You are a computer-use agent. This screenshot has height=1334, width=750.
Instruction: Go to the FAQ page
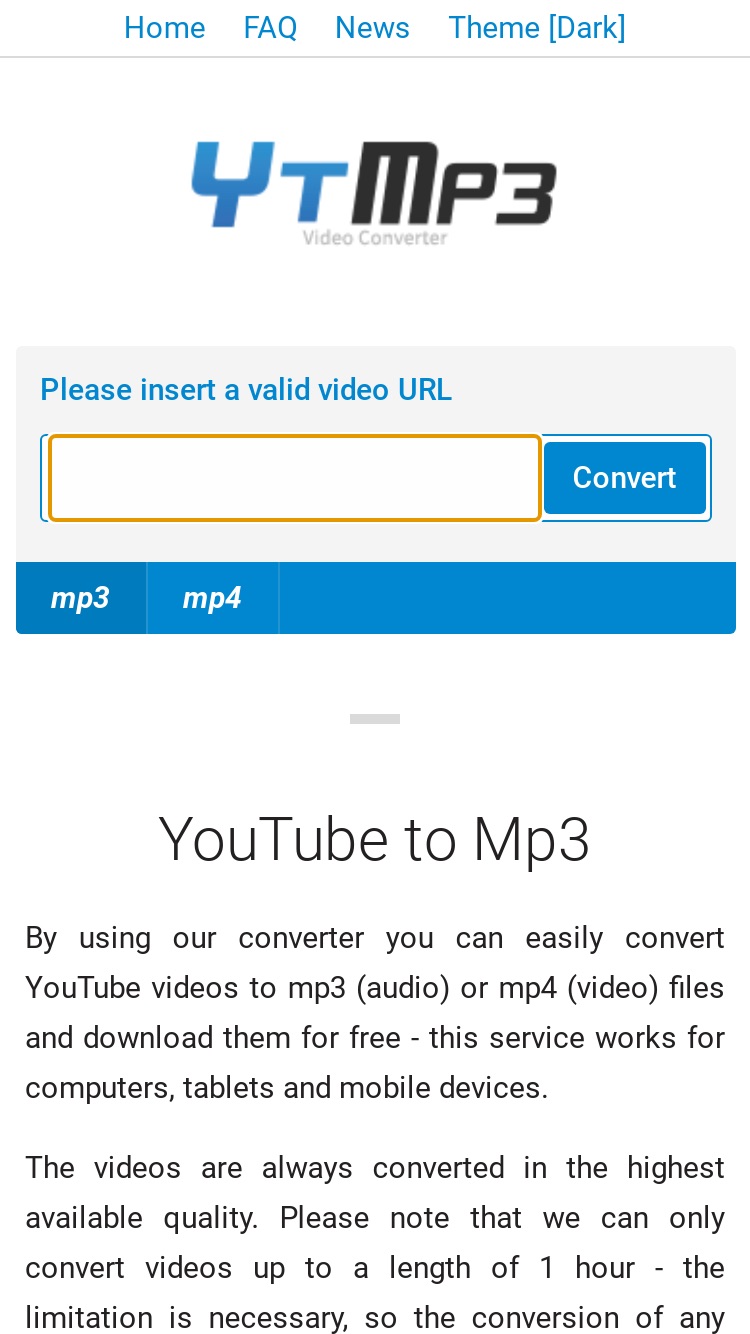coord(270,28)
